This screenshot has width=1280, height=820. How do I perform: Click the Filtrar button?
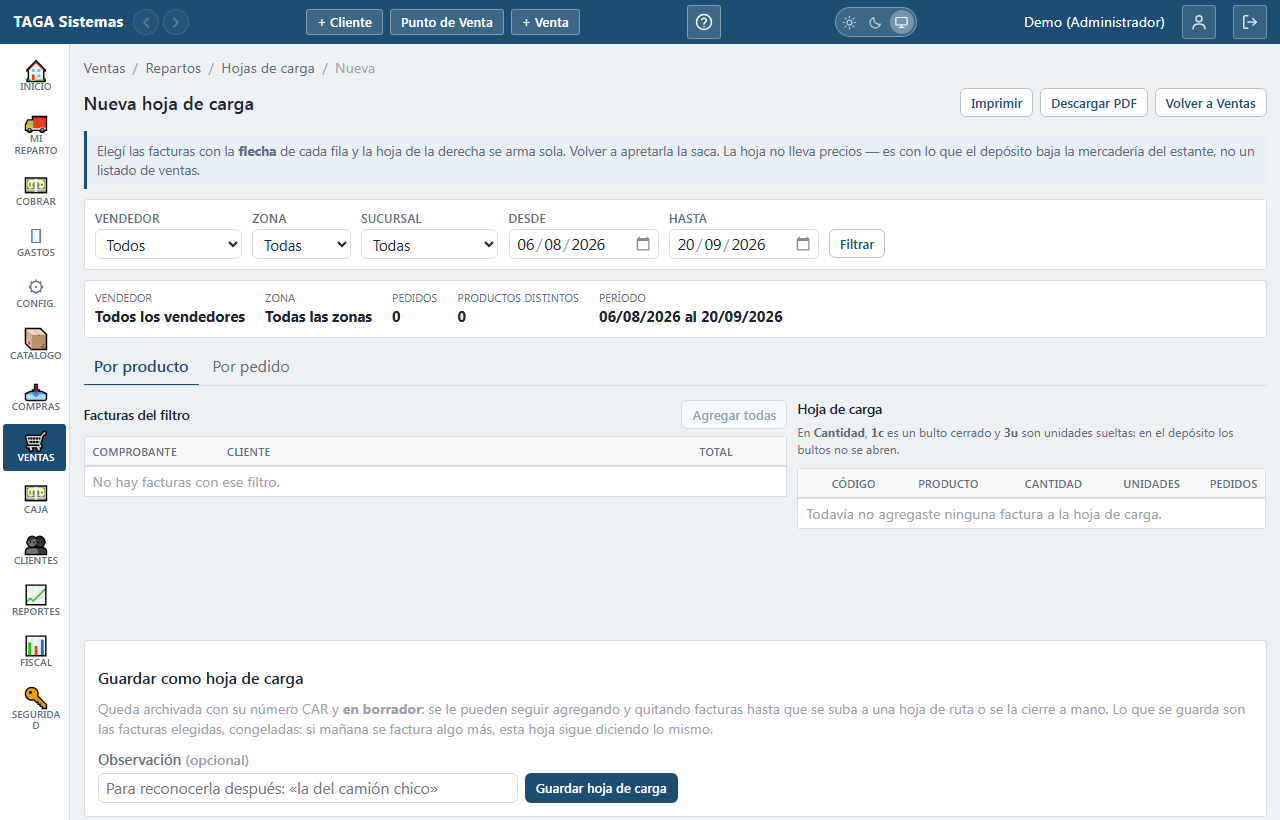pyautogui.click(x=857, y=244)
